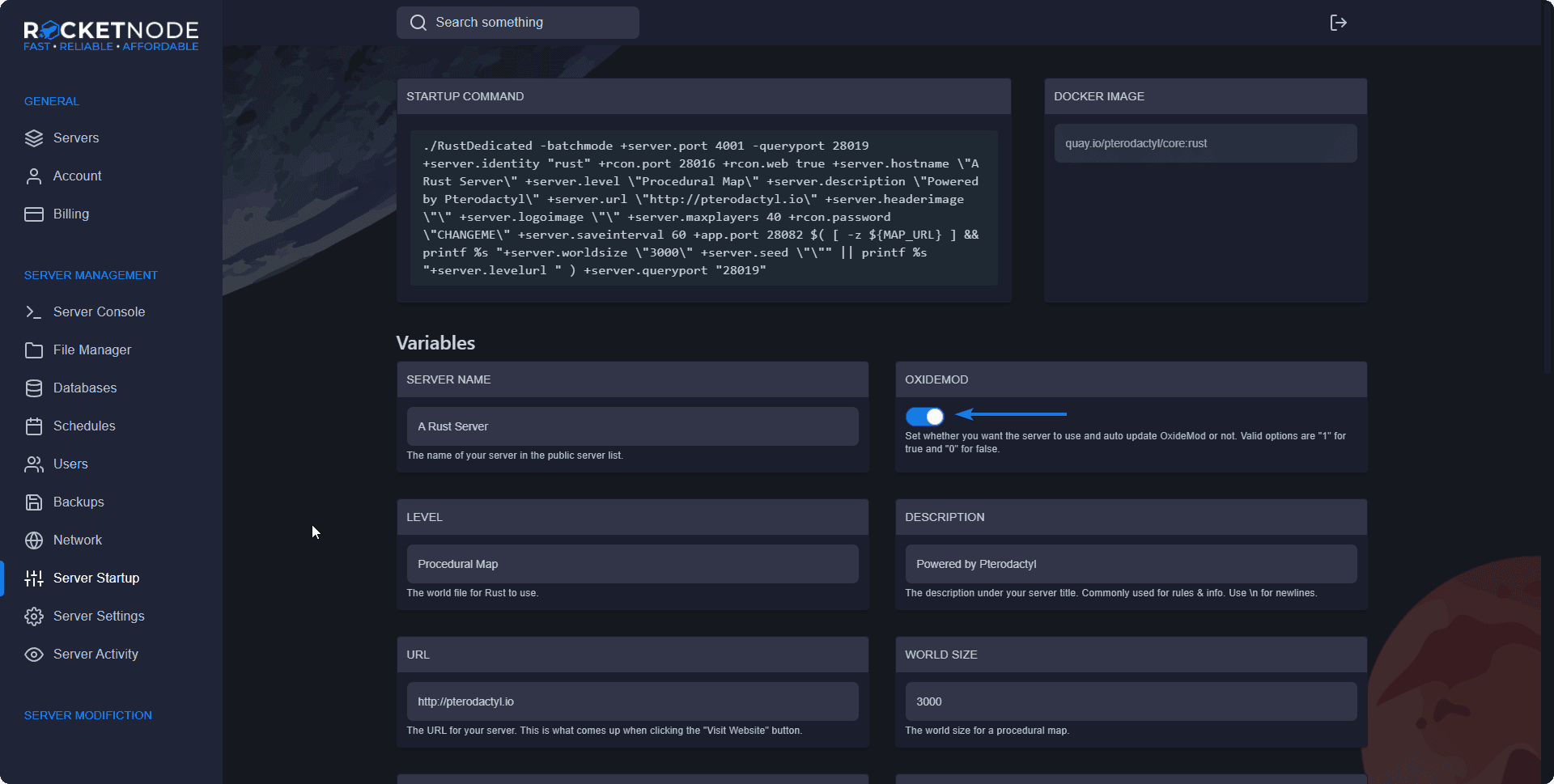Viewport: 1554px width, 784px height.
Task: Click the Billing credit card icon
Action: click(34, 214)
